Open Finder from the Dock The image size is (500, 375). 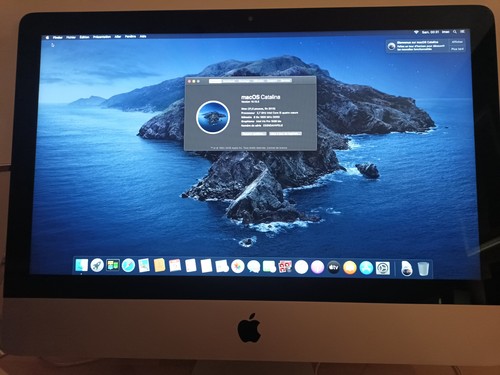point(81,265)
